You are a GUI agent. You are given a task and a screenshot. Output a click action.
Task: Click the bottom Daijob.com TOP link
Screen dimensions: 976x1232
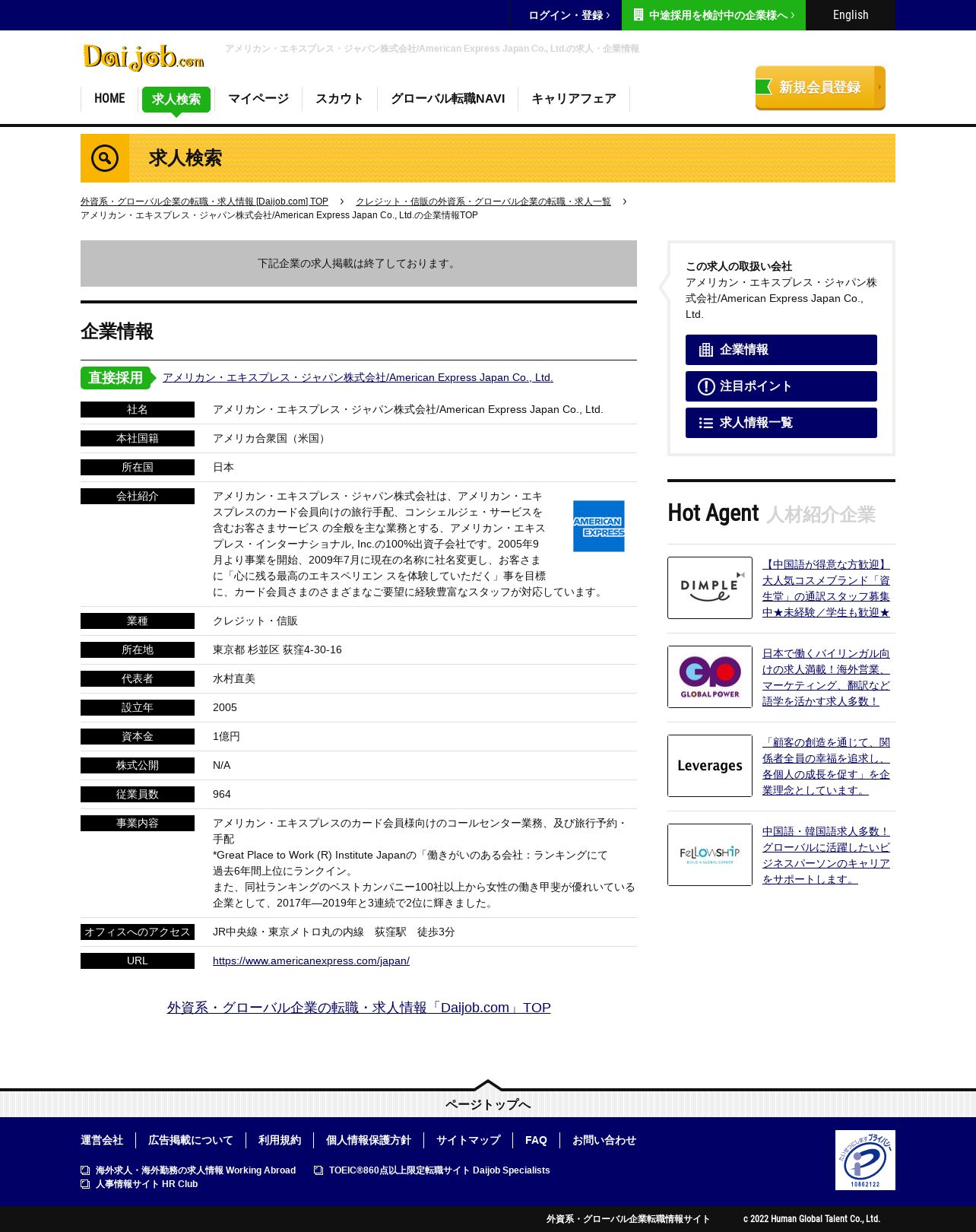tap(359, 1008)
